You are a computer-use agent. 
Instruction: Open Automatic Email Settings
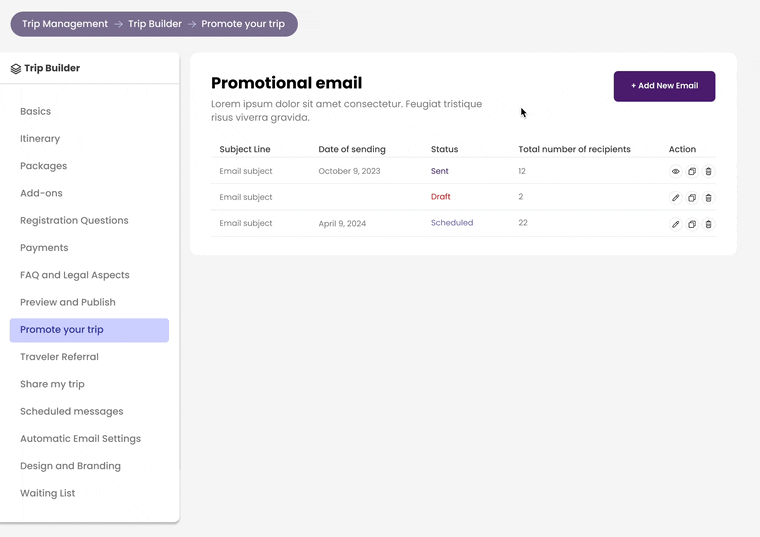point(80,439)
